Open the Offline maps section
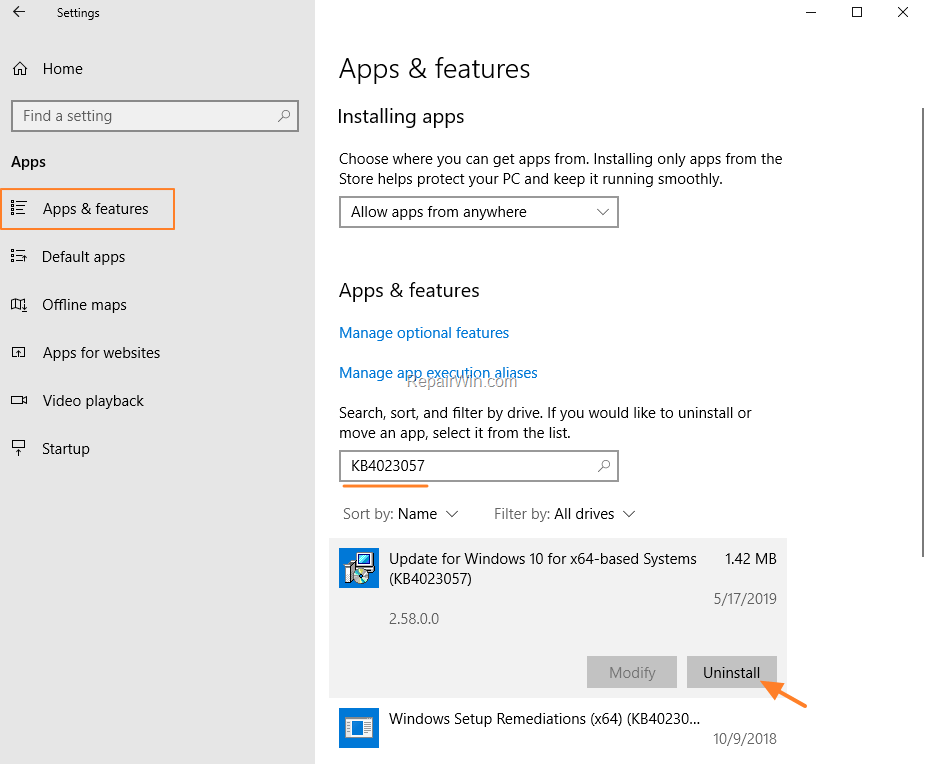Image resolution: width=925 pixels, height=764 pixels. click(84, 304)
